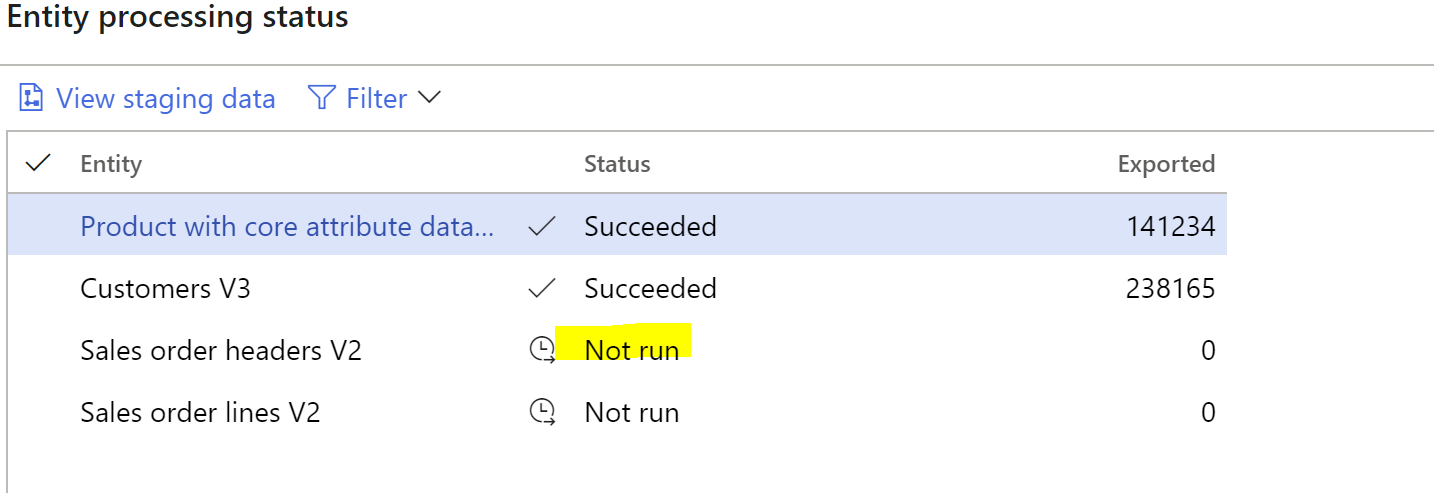Click the View staging data document icon

31,98
